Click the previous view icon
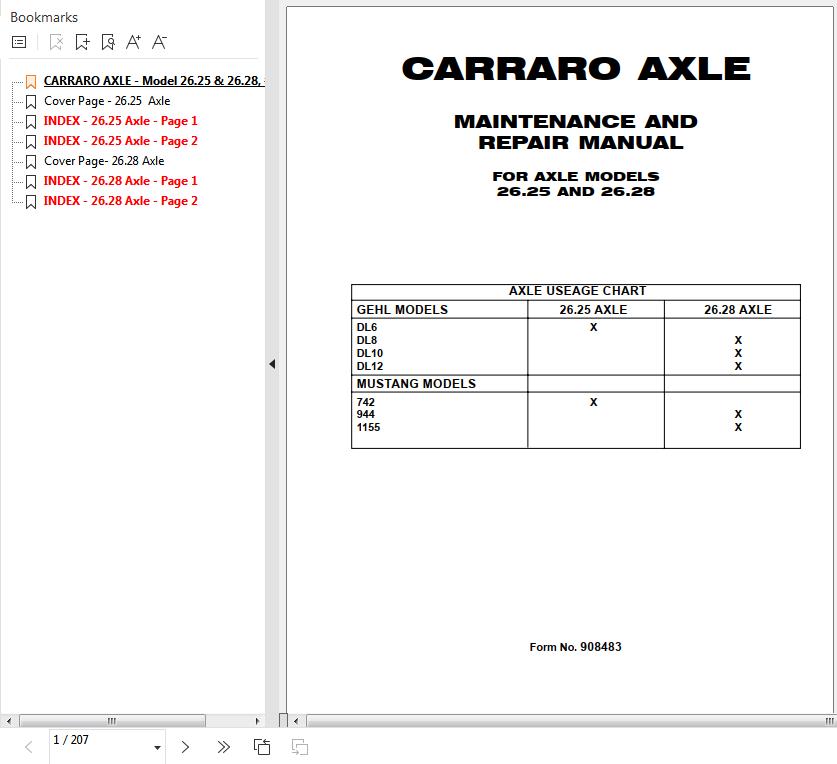The width and height of the screenshot is (837, 764). point(262,747)
